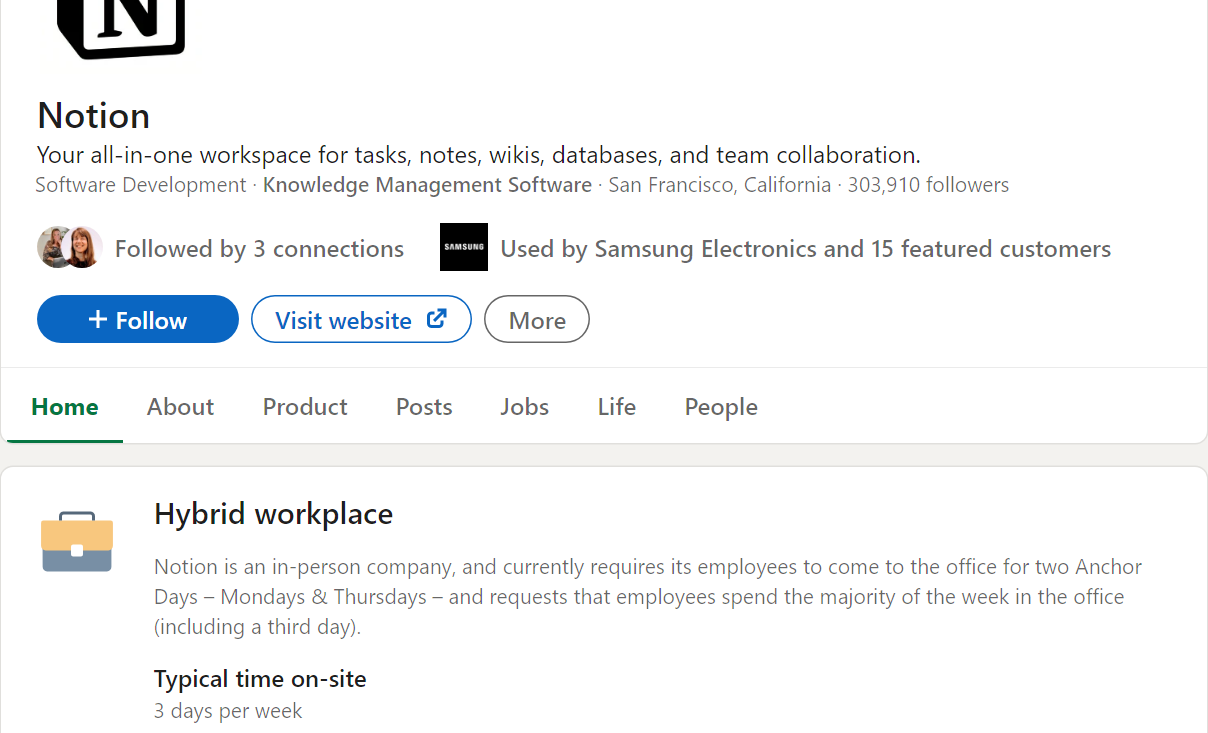Click the Notion company logo
Viewport: 1208px width, 733px height.
[x=121, y=27]
